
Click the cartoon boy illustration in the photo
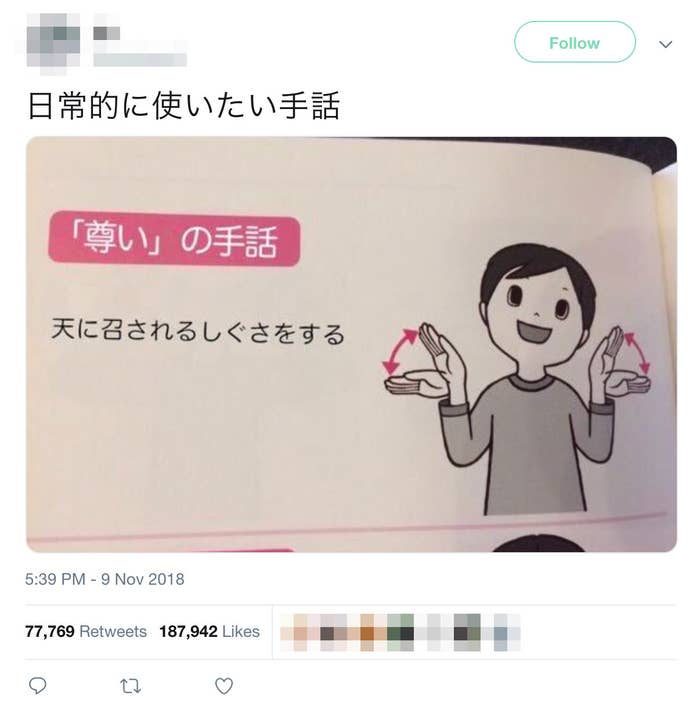click(x=517, y=379)
